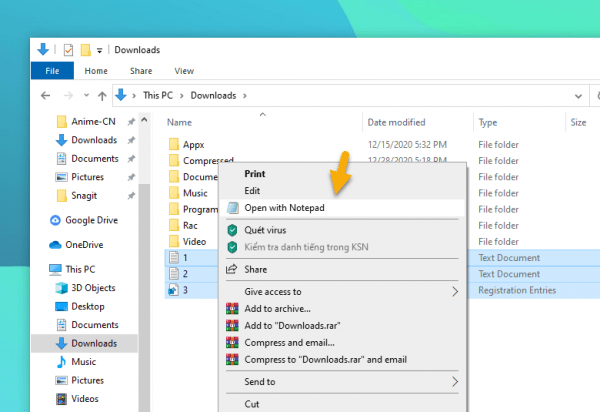Sort by the Type column header
This screenshot has height=412, width=600.
(x=488, y=122)
